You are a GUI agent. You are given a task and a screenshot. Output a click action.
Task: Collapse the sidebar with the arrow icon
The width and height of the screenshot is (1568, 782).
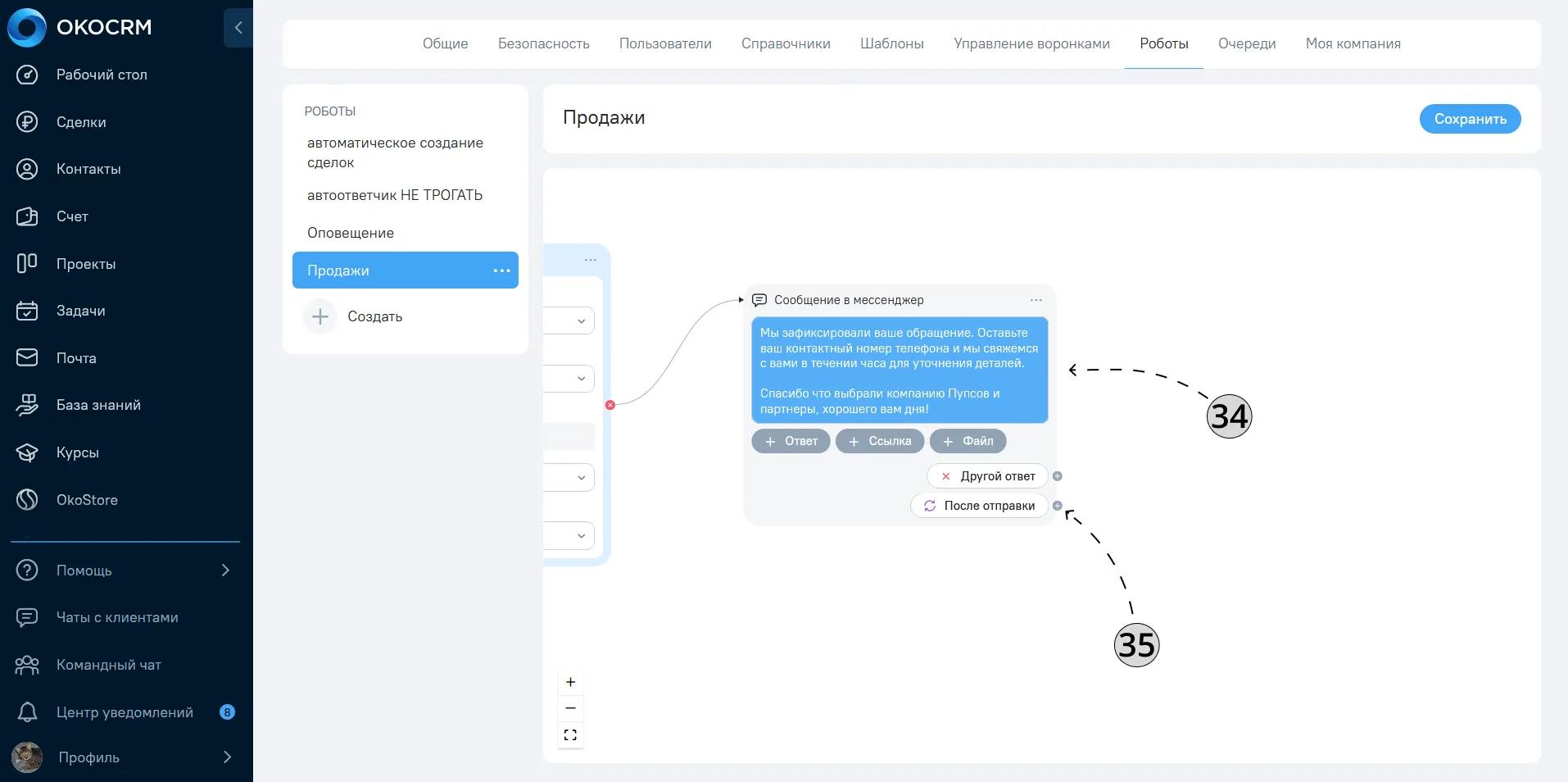pyautogui.click(x=238, y=27)
